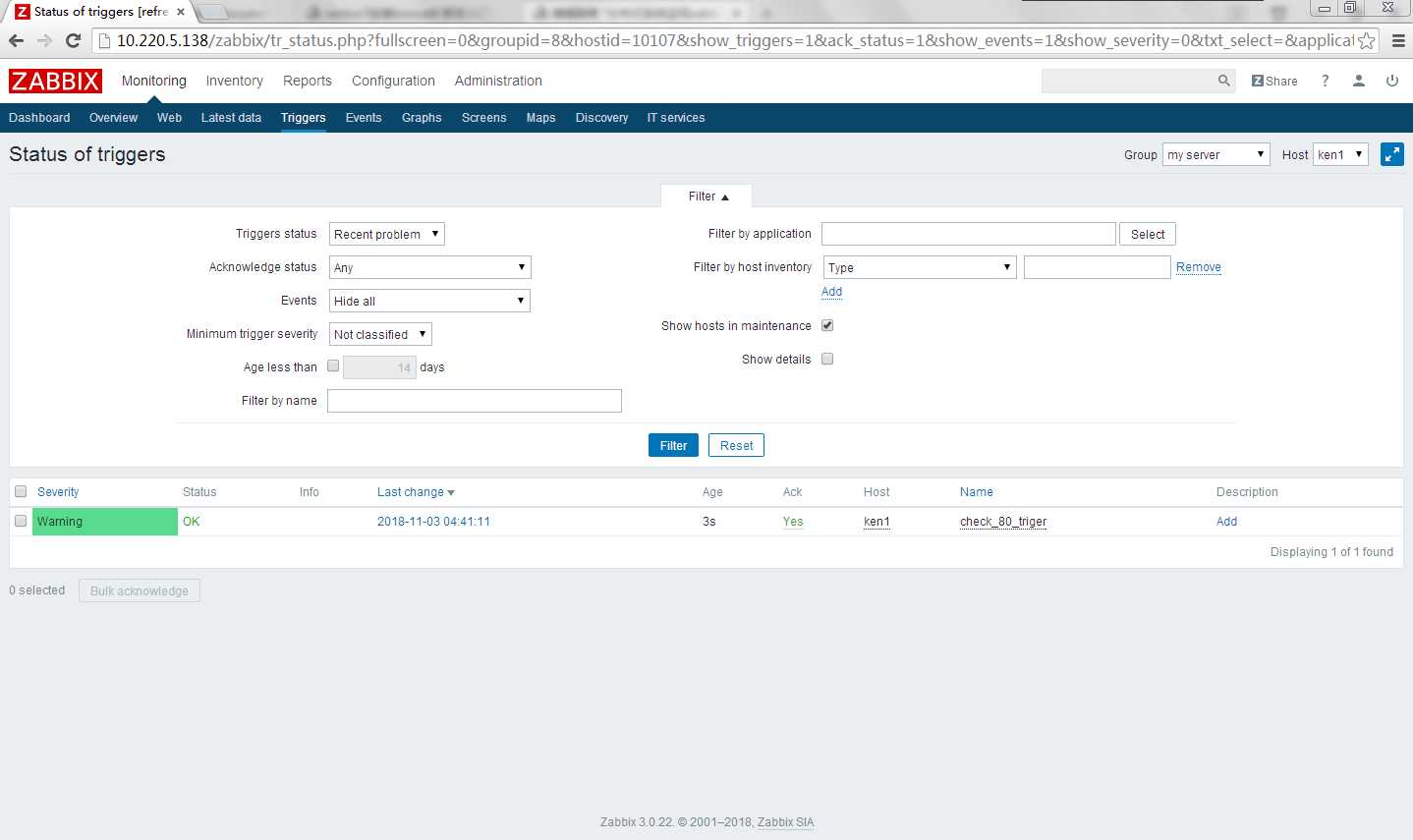Image resolution: width=1413 pixels, height=840 pixels.
Task: Focus the Filter by name text field
Action: [475, 401]
